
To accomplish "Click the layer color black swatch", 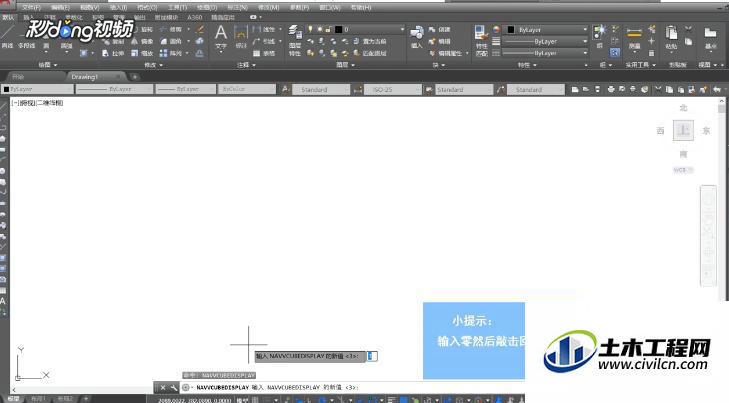I will (x=338, y=29).
